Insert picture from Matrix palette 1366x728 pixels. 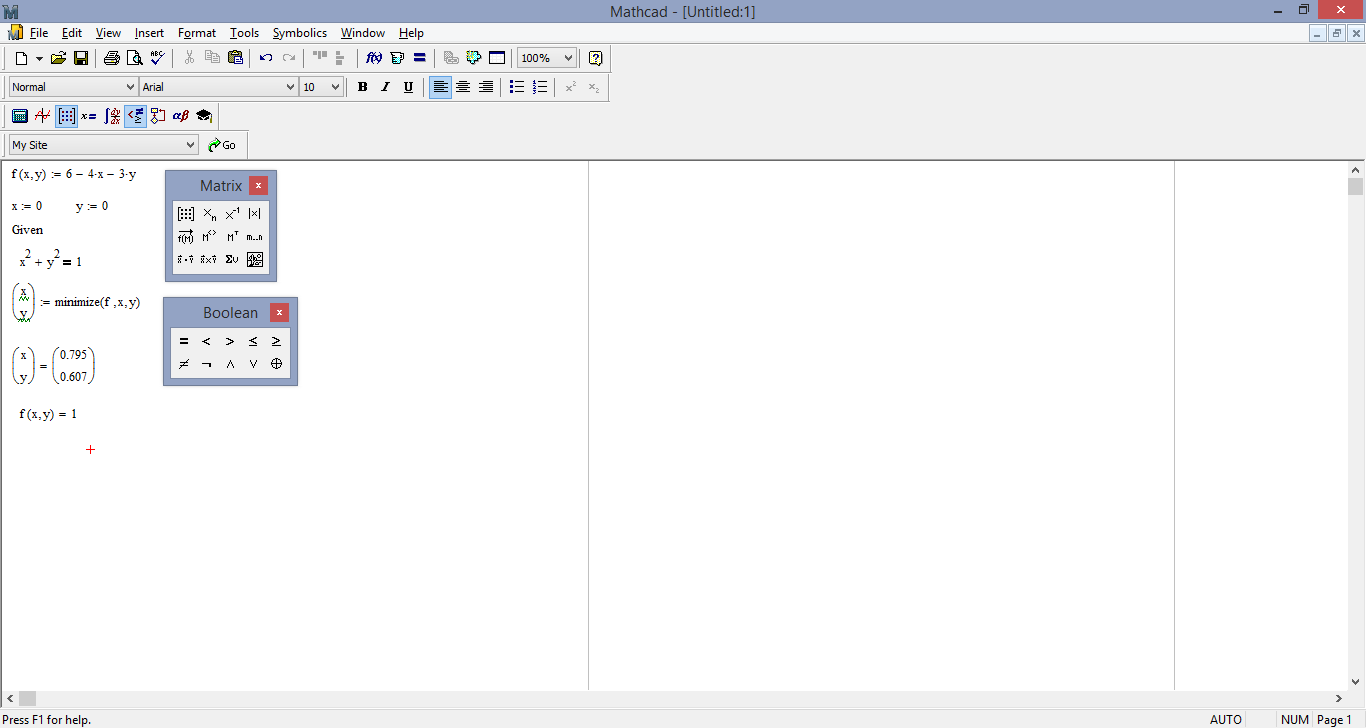(255, 259)
